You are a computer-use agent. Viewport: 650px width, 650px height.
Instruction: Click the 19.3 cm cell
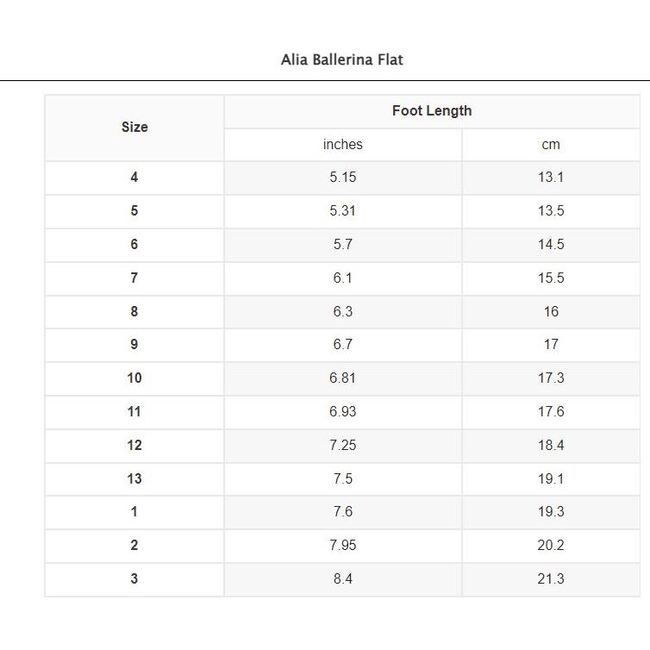tap(550, 511)
